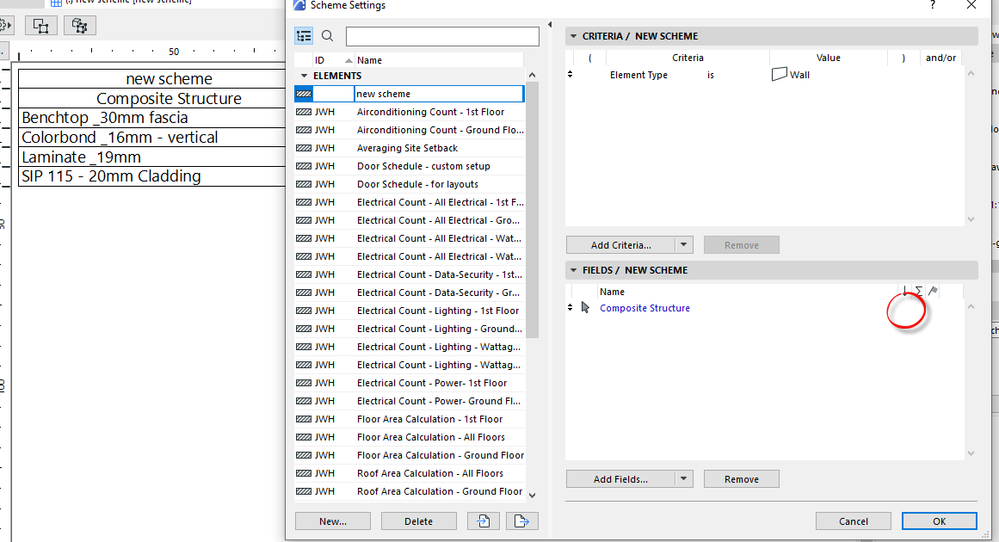Click the New... button
999x542 pixels.
(x=333, y=521)
